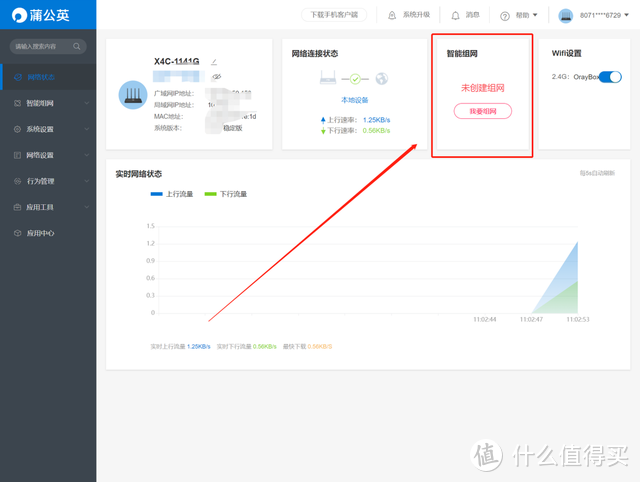Expand the 系统设置 sidebar chevron
The height and width of the screenshot is (482, 640).
87,129
